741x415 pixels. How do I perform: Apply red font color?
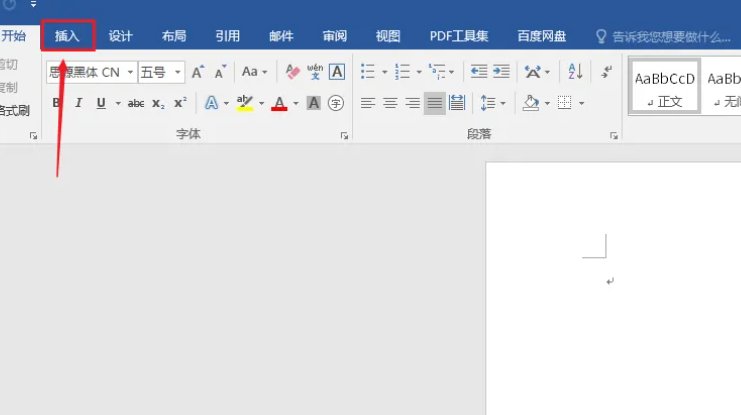click(x=279, y=103)
